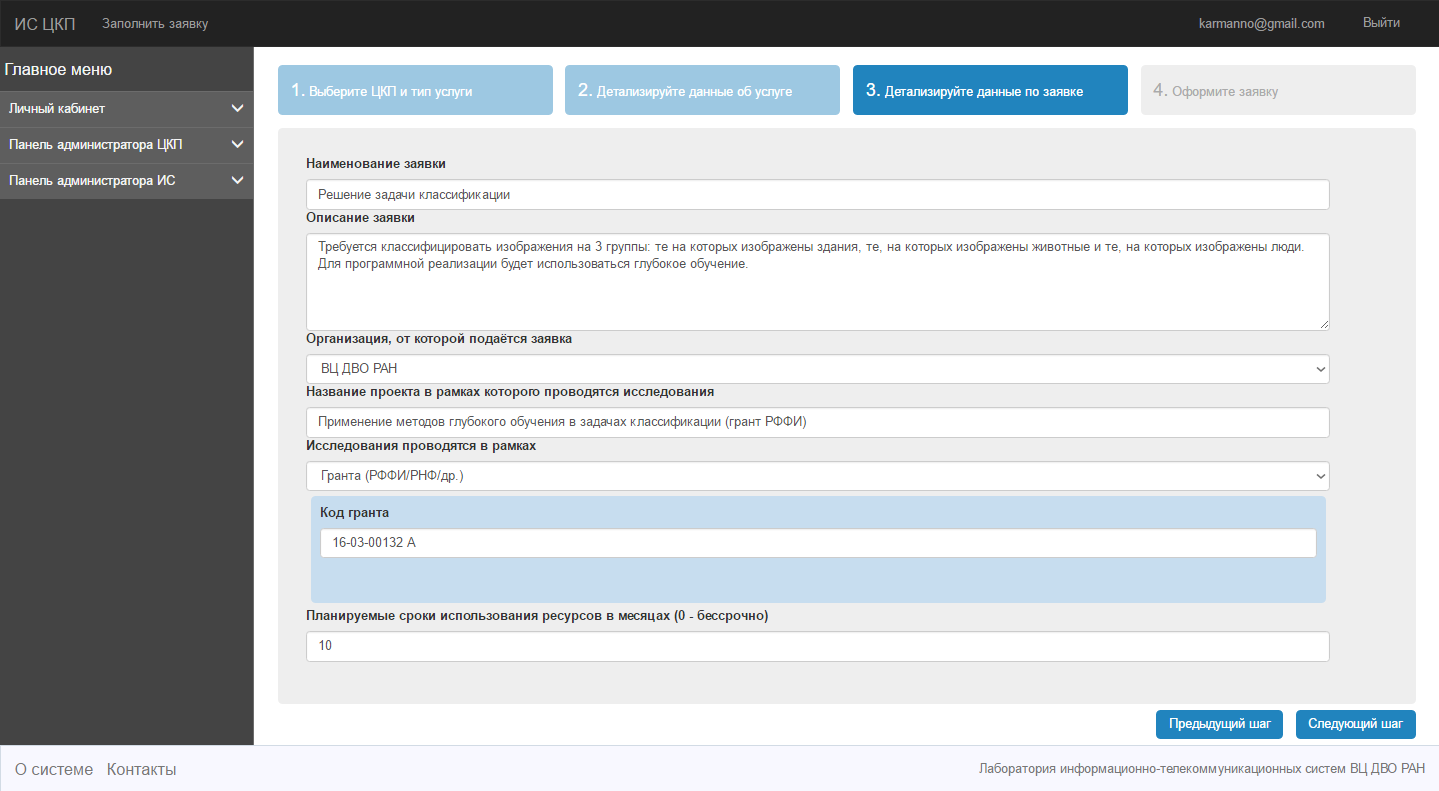Expand the Личный кабинет chevron arrow
Viewport: 1439px width, 791px height.
237,108
